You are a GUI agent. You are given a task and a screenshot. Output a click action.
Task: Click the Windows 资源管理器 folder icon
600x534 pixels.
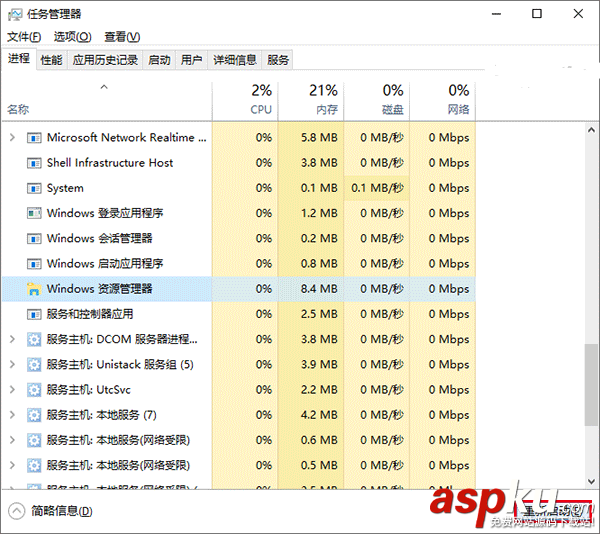point(34,289)
